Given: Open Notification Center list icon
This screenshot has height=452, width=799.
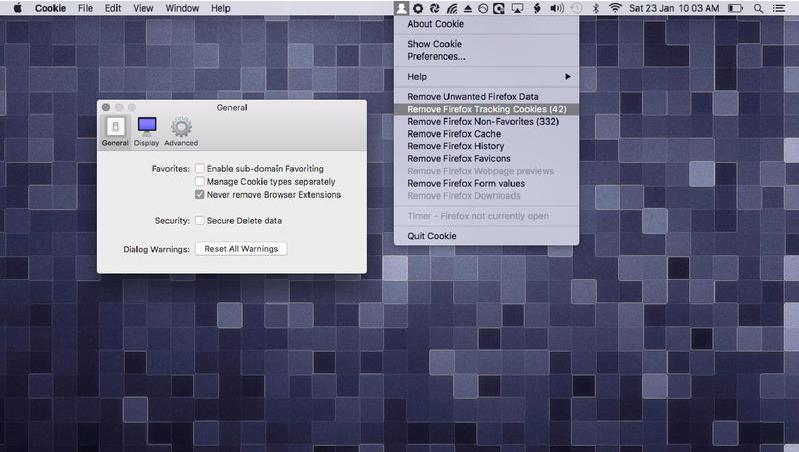Looking at the screenshot, I should [x=780, y=8].
